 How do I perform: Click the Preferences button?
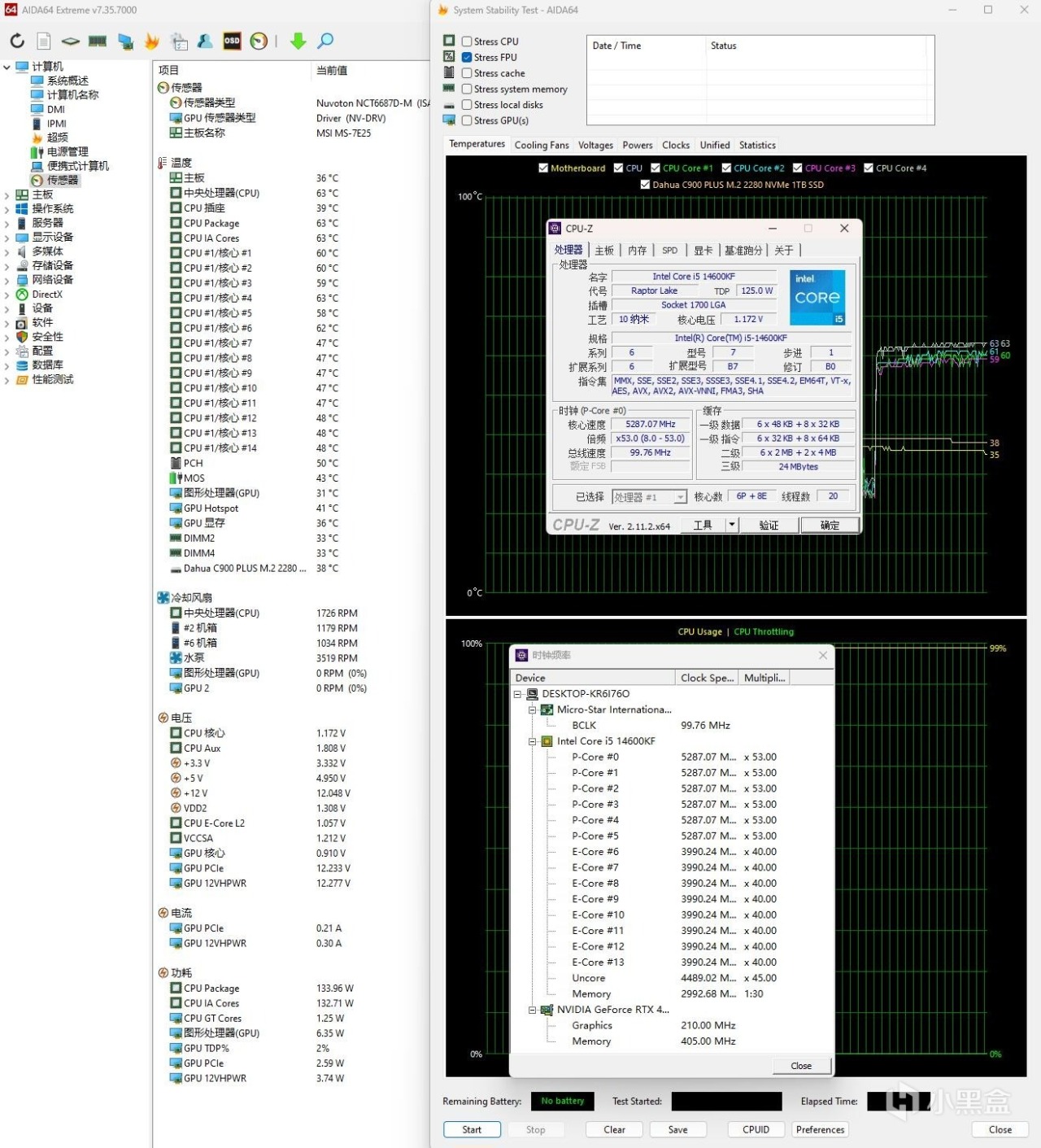pyautogui.click(x=820, y=1130)
